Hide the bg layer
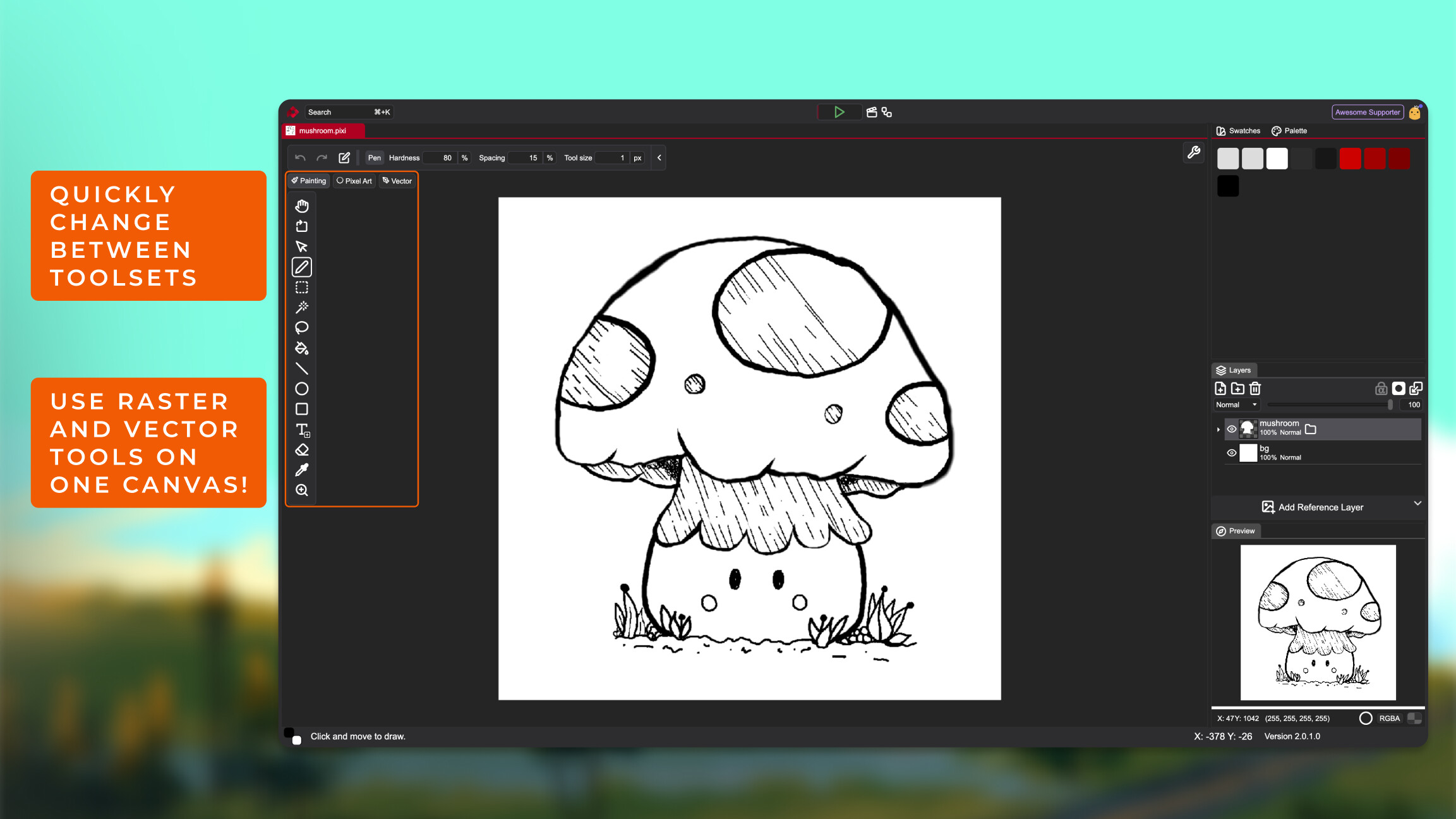 1232,453
